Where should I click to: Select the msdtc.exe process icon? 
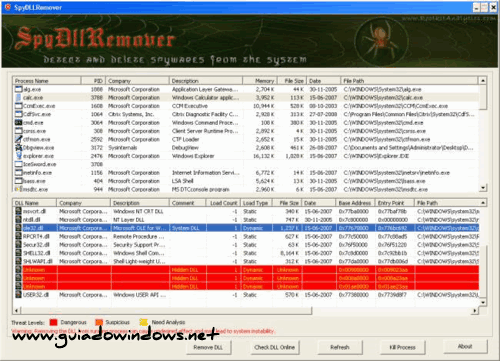18,189
